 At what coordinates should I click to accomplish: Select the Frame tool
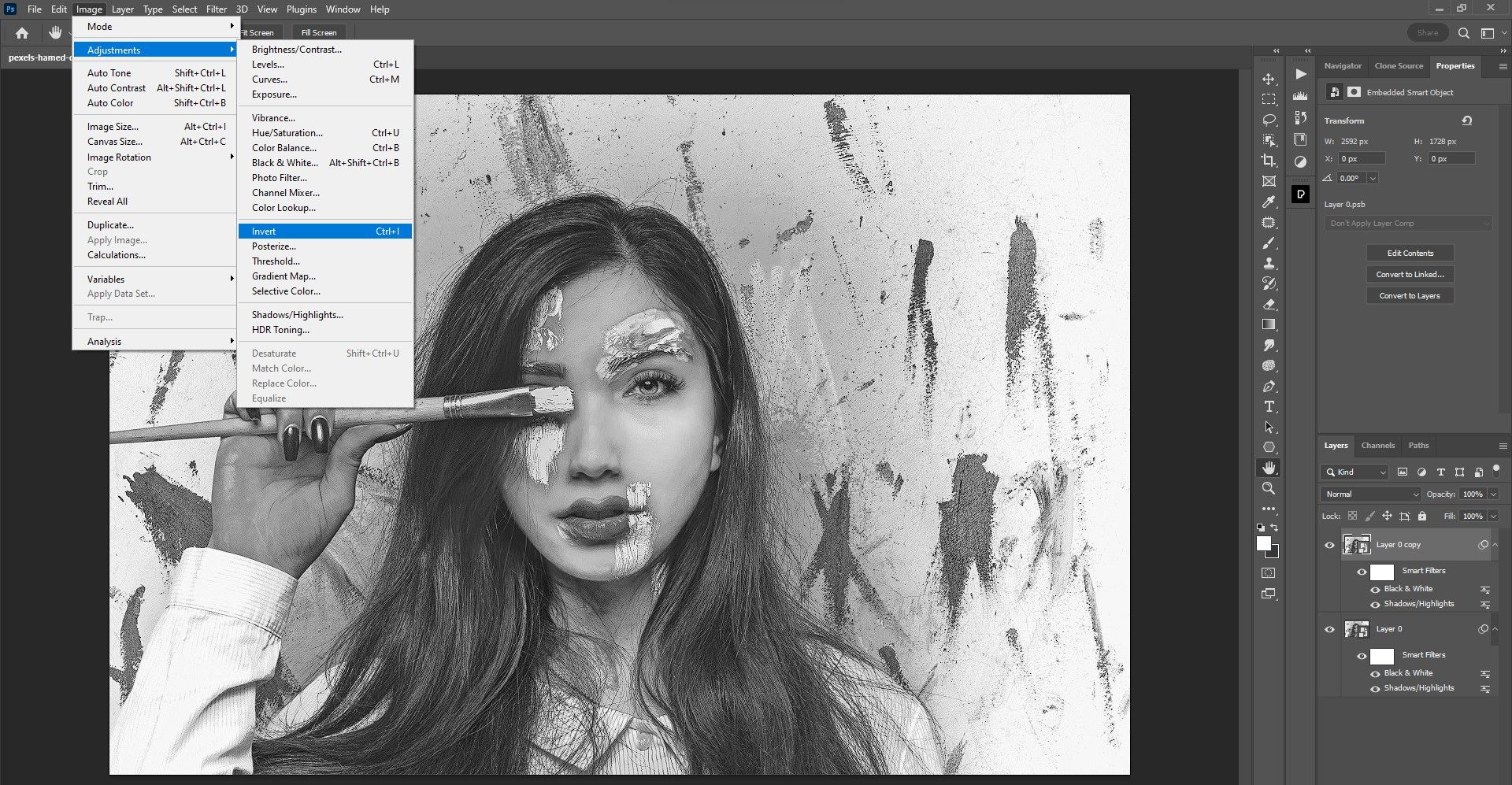(1269, 181)
